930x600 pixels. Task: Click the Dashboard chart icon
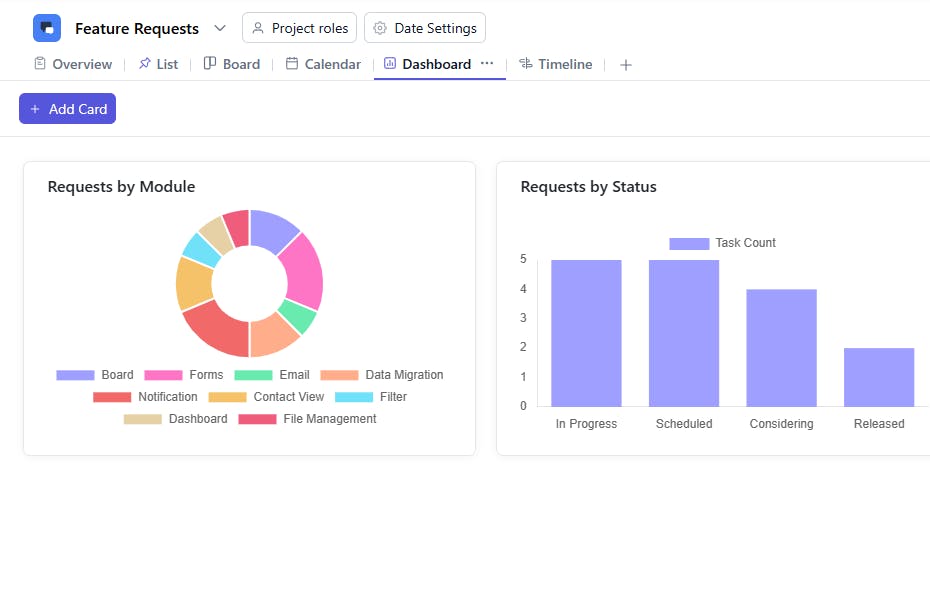(389, 63)
